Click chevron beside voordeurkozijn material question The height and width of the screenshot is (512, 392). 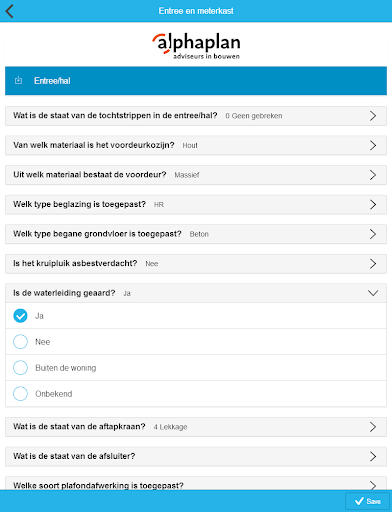373,145
